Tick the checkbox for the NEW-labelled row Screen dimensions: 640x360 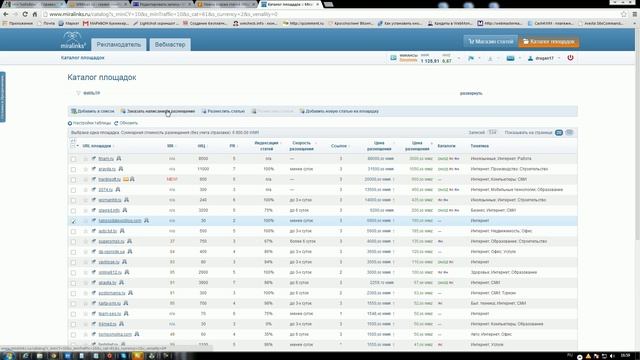click(x=73, y=180)
